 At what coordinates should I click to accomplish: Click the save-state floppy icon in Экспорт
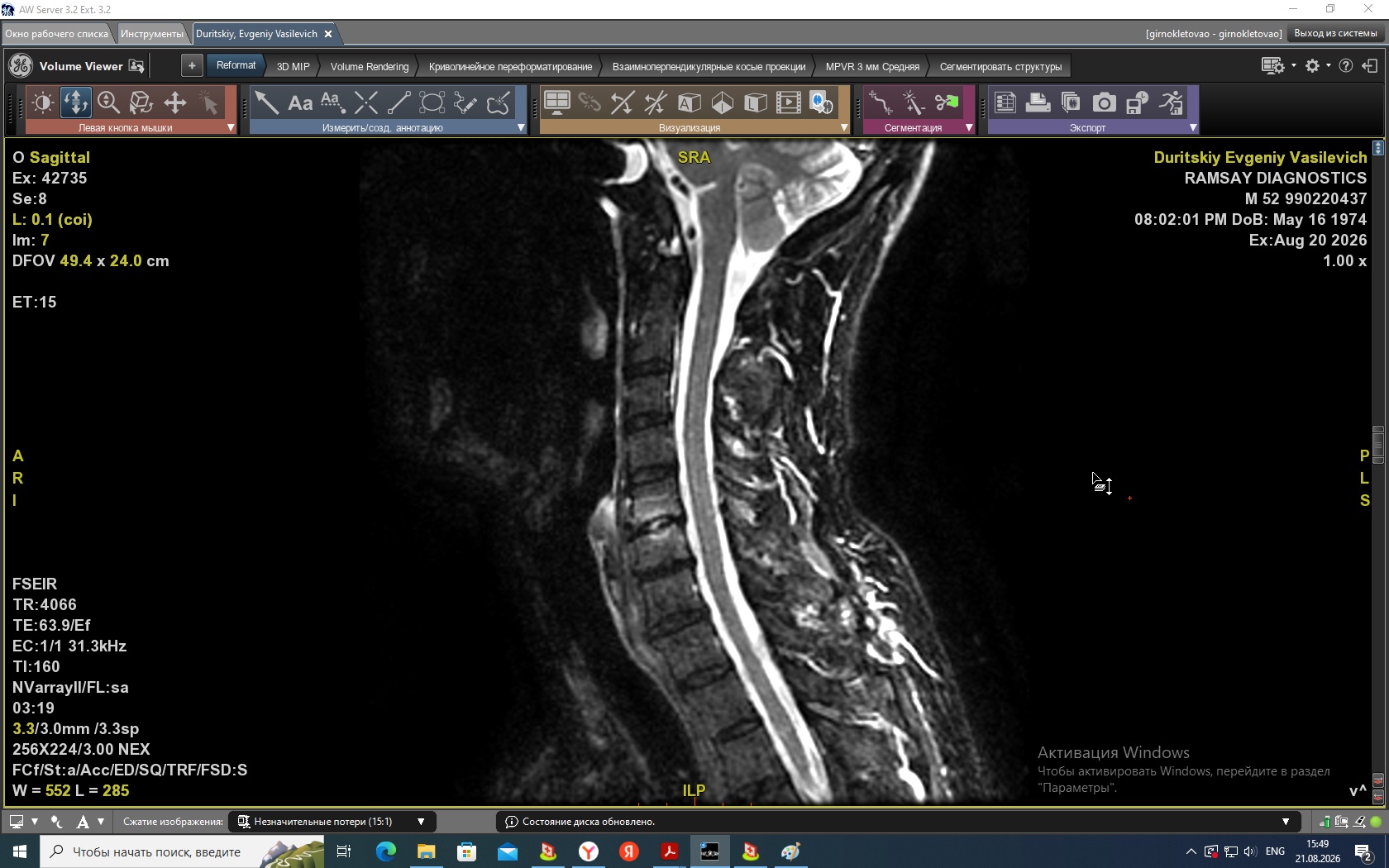(x=1138, y=103)
